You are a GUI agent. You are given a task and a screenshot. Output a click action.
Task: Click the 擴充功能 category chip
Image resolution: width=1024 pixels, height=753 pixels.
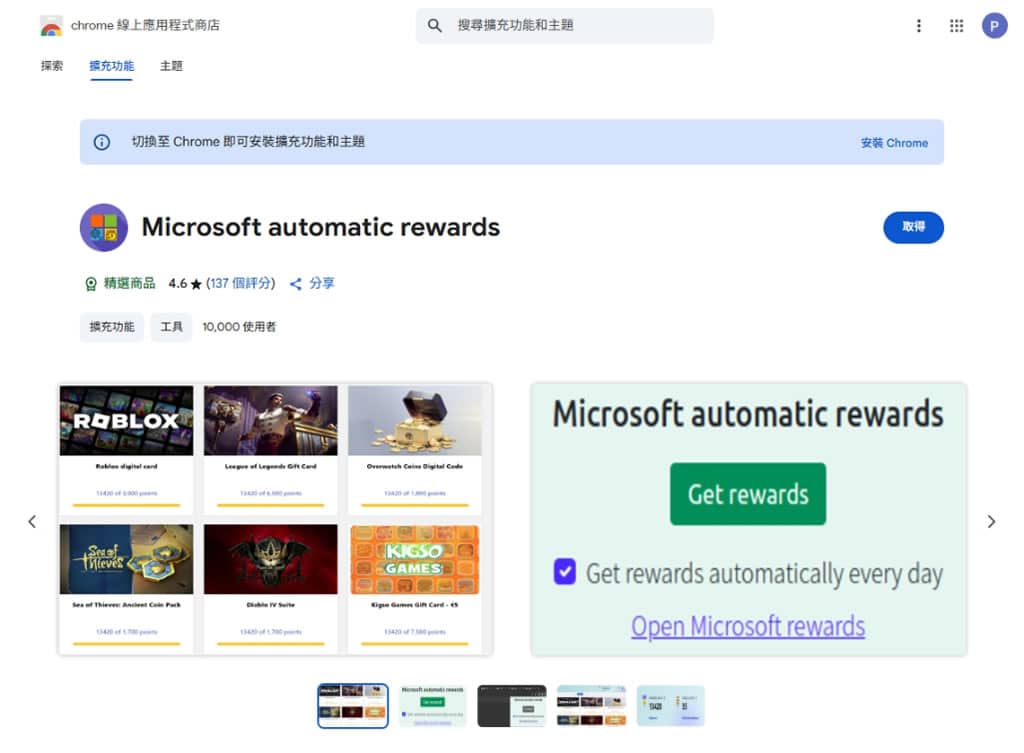112,327
